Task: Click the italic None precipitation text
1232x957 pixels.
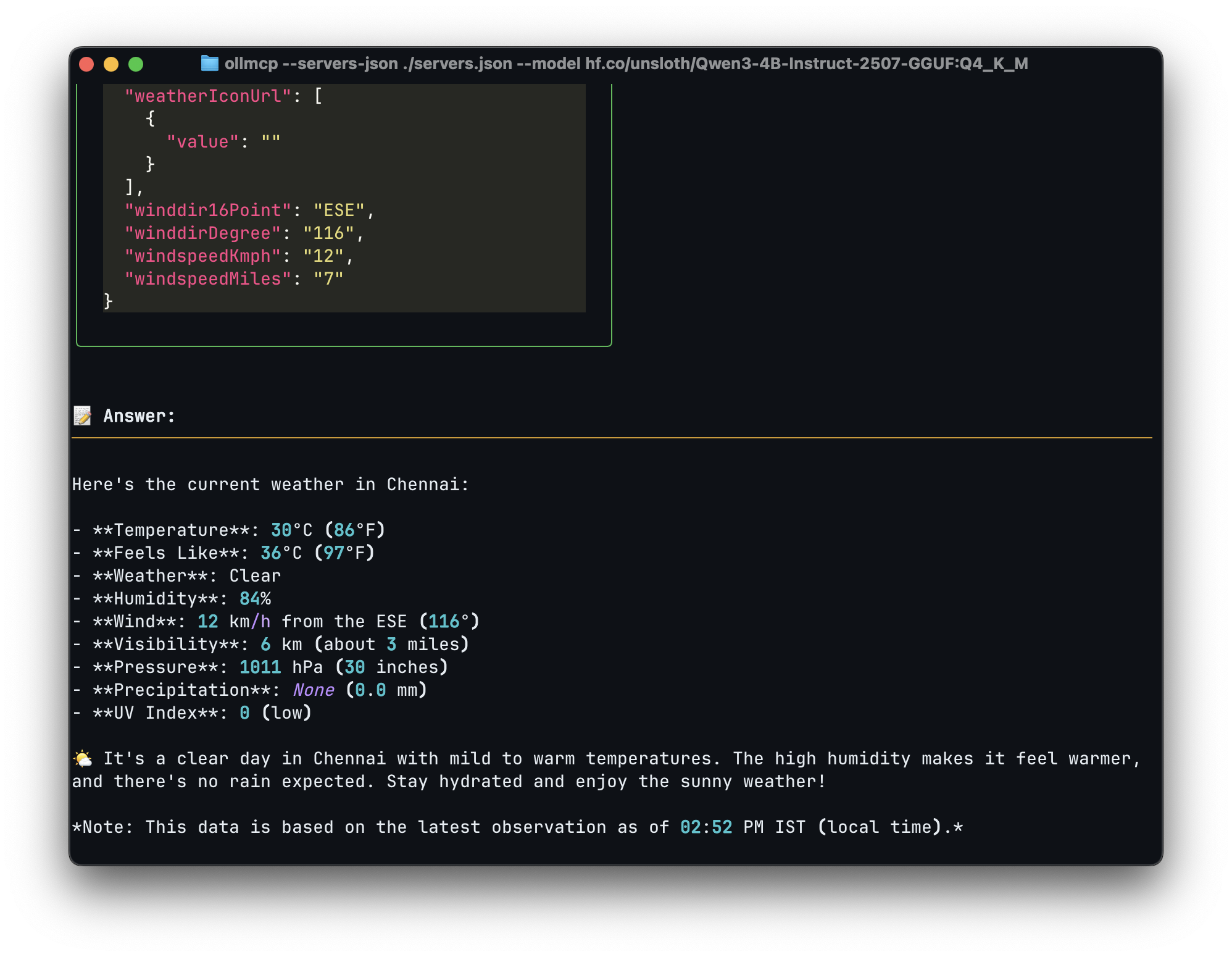Action: (314, 690)
